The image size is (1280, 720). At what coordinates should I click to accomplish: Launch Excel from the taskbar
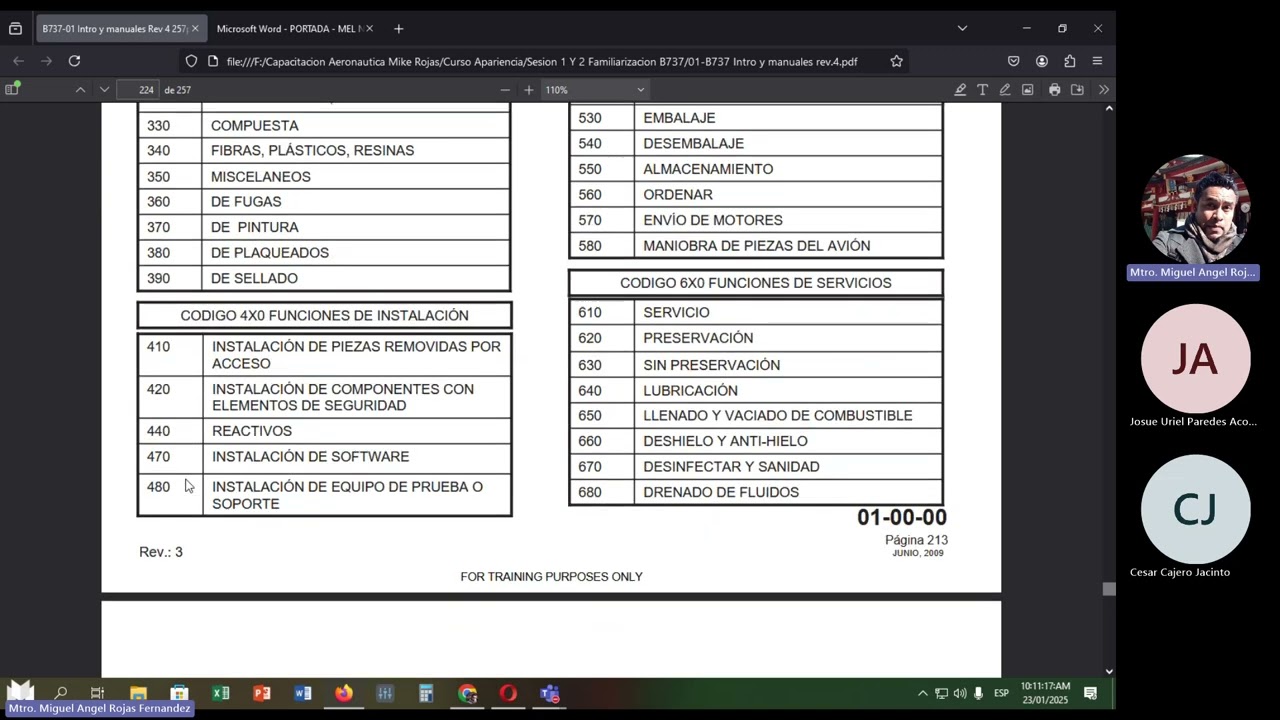pos(221,693)
